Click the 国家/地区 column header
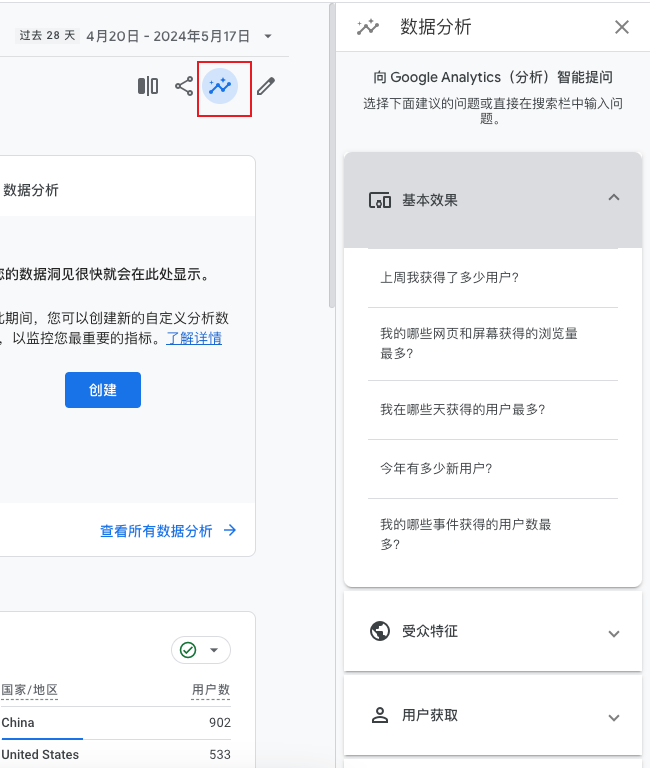 (x=30, y=690)
